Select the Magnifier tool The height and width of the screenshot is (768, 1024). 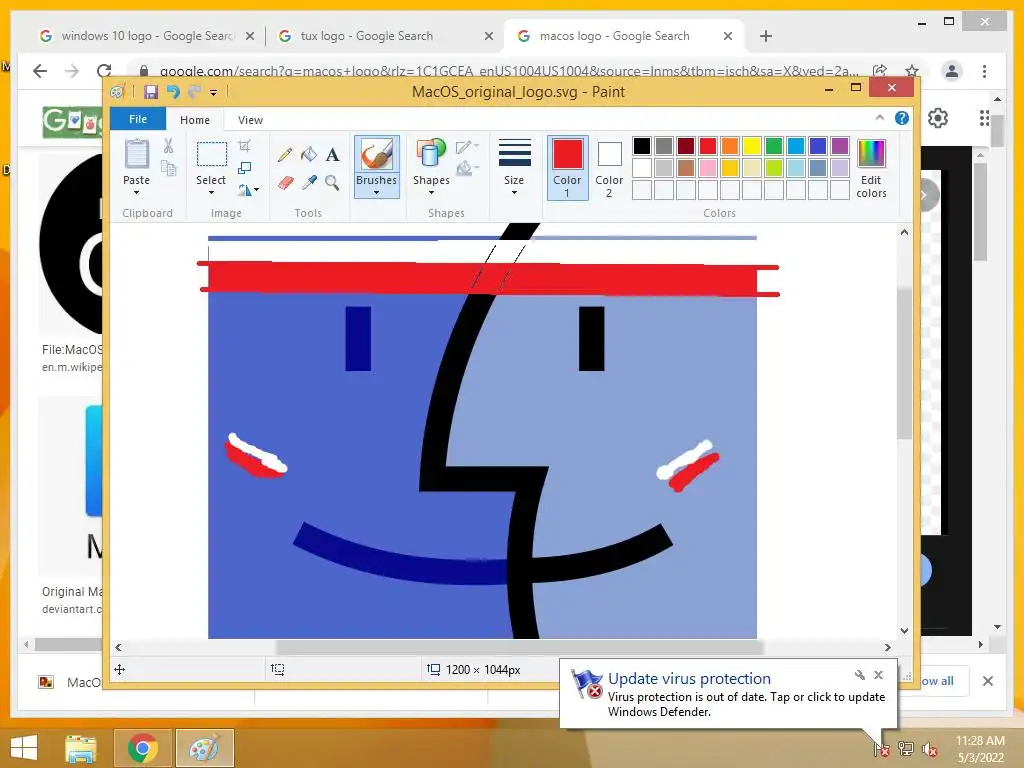click(332, 182)
